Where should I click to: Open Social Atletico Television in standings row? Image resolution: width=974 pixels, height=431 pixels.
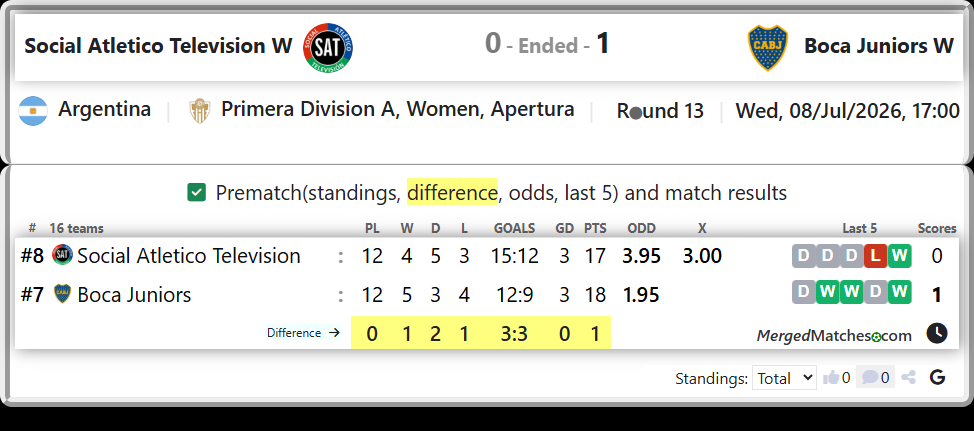(x=189, y=256)
